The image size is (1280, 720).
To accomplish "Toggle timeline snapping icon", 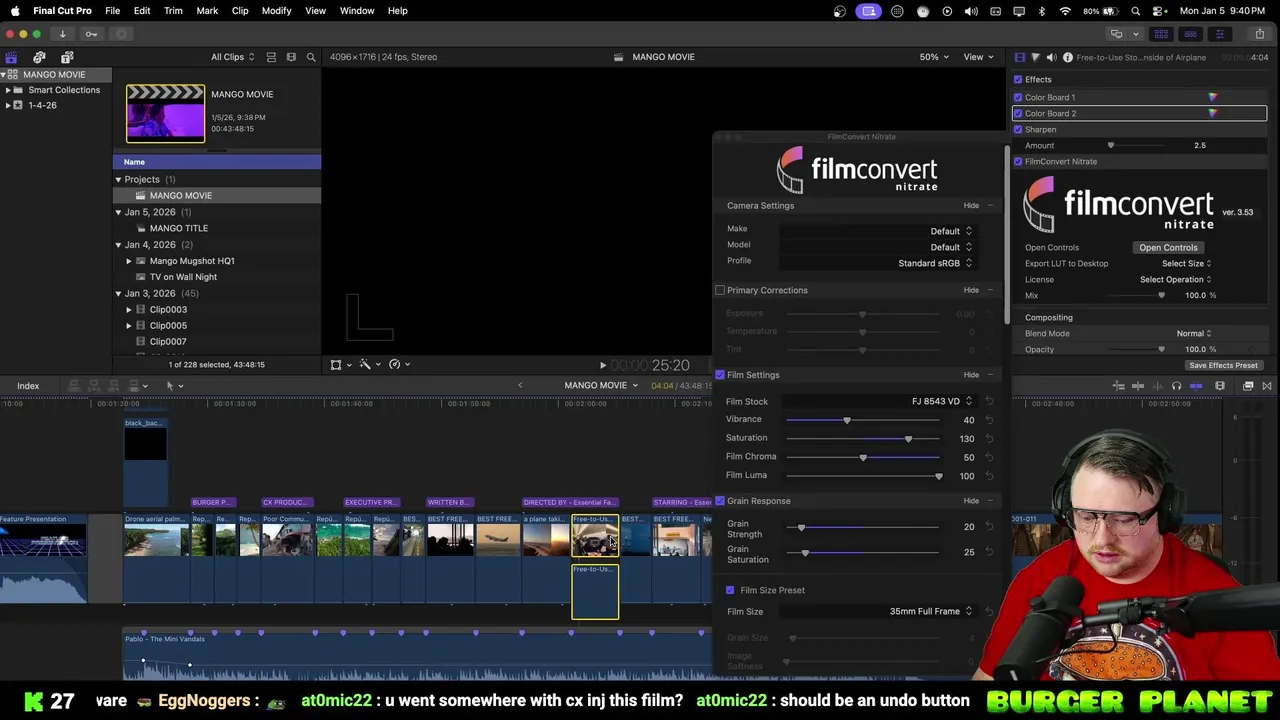I will point(1196,386).
